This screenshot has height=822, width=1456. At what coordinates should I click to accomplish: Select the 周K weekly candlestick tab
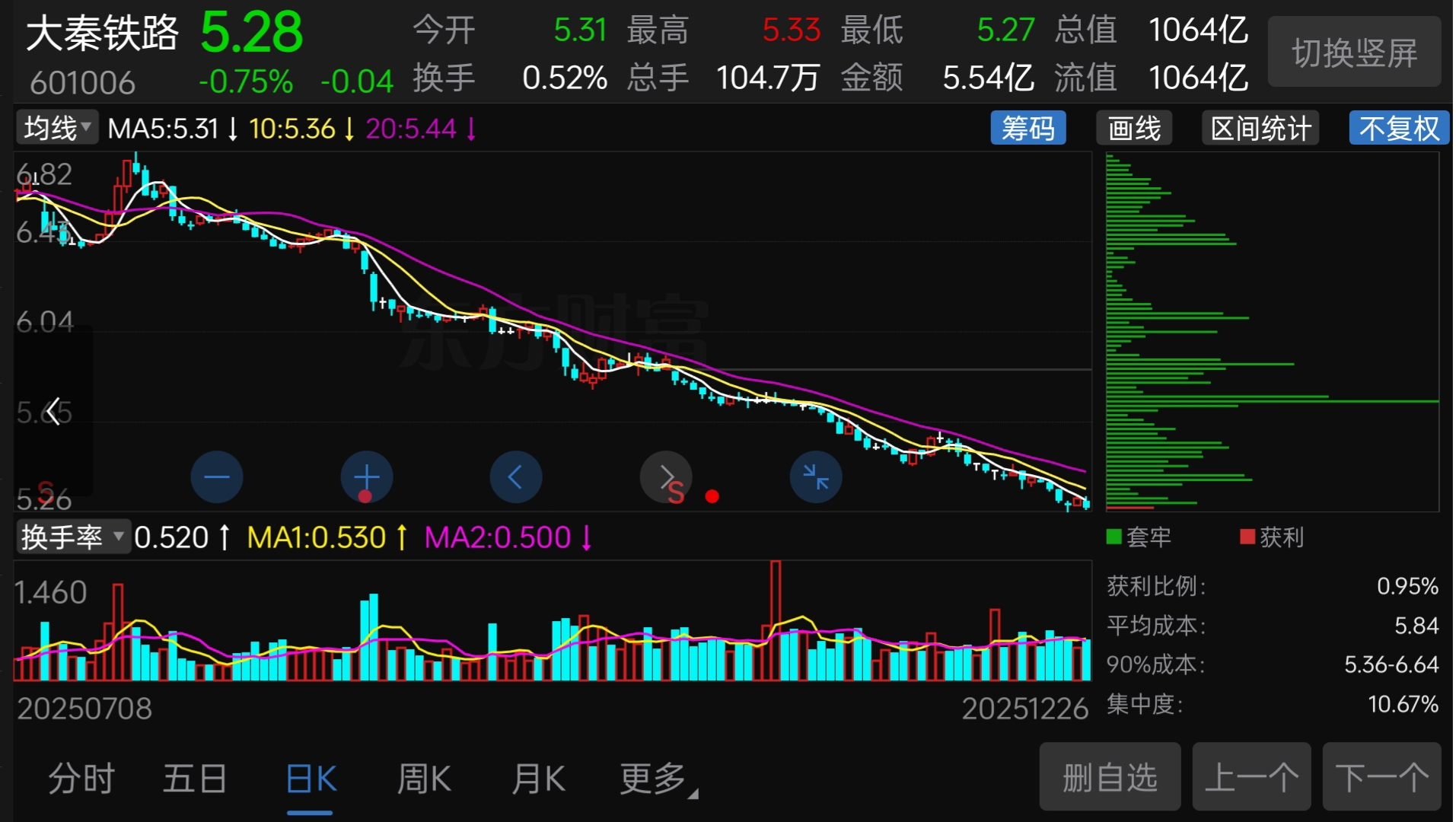tap(424, 779)
